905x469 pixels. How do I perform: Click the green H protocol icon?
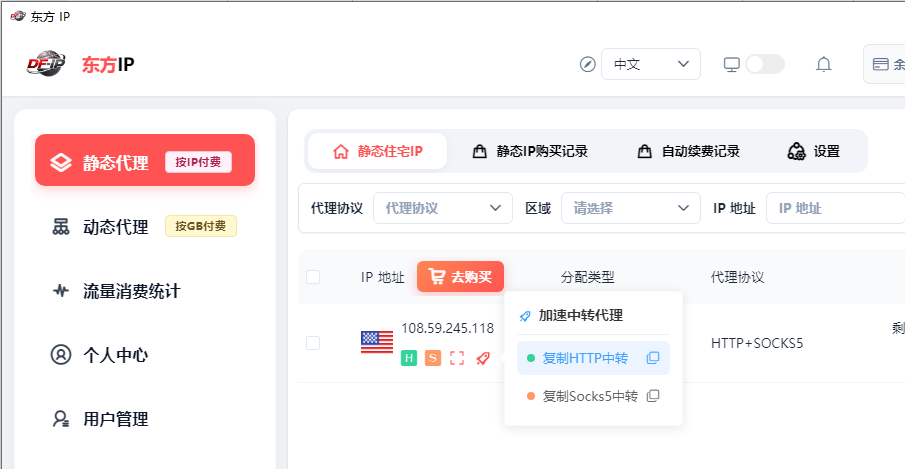[409, 358]
